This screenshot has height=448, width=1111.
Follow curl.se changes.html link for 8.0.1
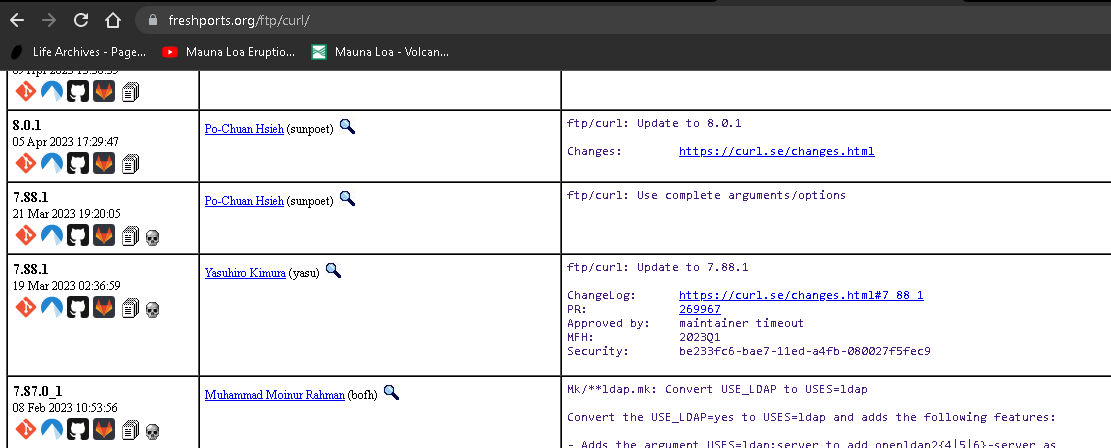click(x=776, y=152)
